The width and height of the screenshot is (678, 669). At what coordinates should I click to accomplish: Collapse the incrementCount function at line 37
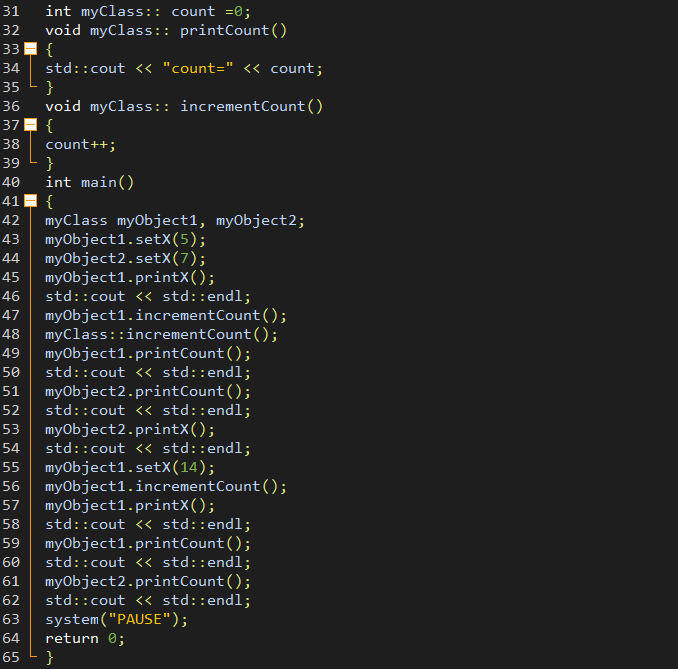coord(30,125)
